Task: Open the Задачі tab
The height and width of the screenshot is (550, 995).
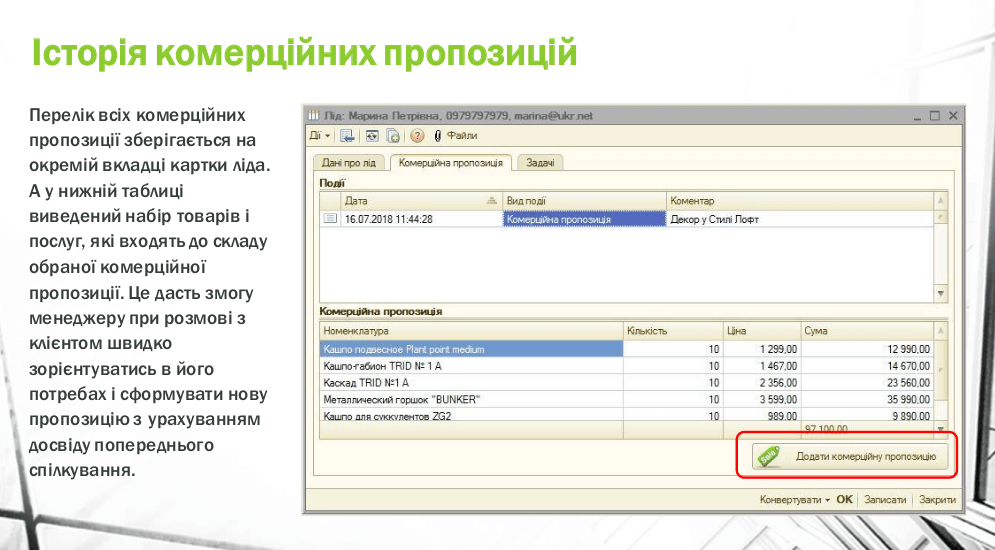Action: coord(540,163)
